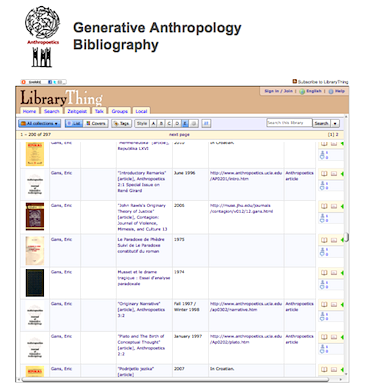This screenshot has width=366, height=388.
Task: Open the Talk tab
Action: click(99, 111)
